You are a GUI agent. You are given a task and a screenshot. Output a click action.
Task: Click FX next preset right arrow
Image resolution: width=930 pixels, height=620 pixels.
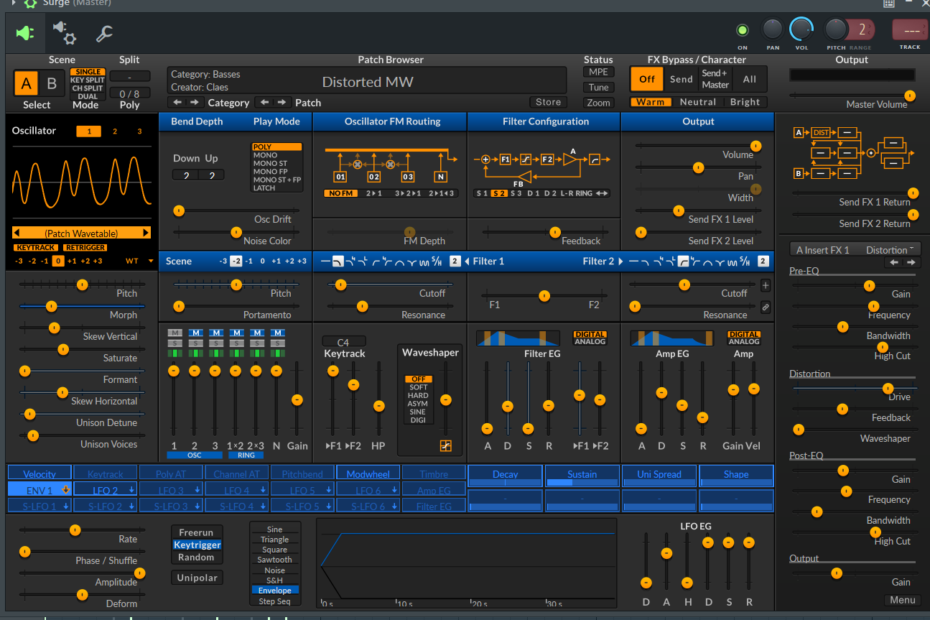point(911,262)
